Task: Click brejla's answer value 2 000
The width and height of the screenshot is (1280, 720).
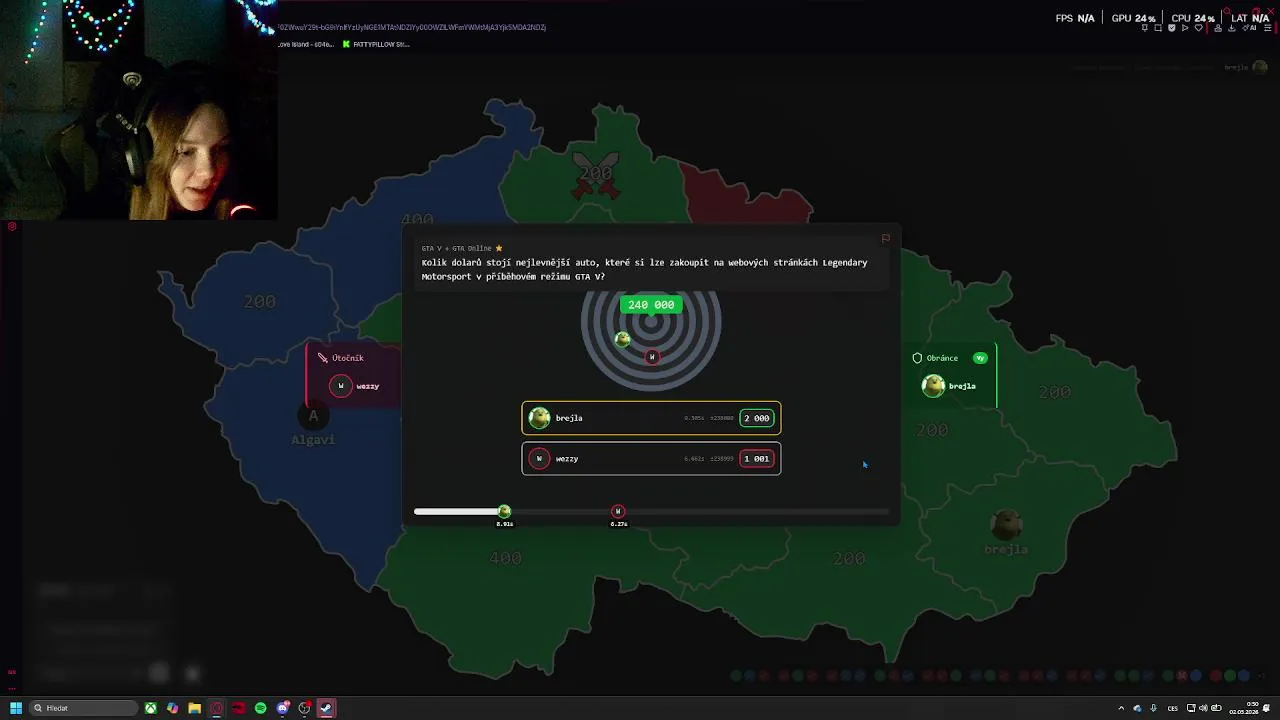Action: (757, 418)
